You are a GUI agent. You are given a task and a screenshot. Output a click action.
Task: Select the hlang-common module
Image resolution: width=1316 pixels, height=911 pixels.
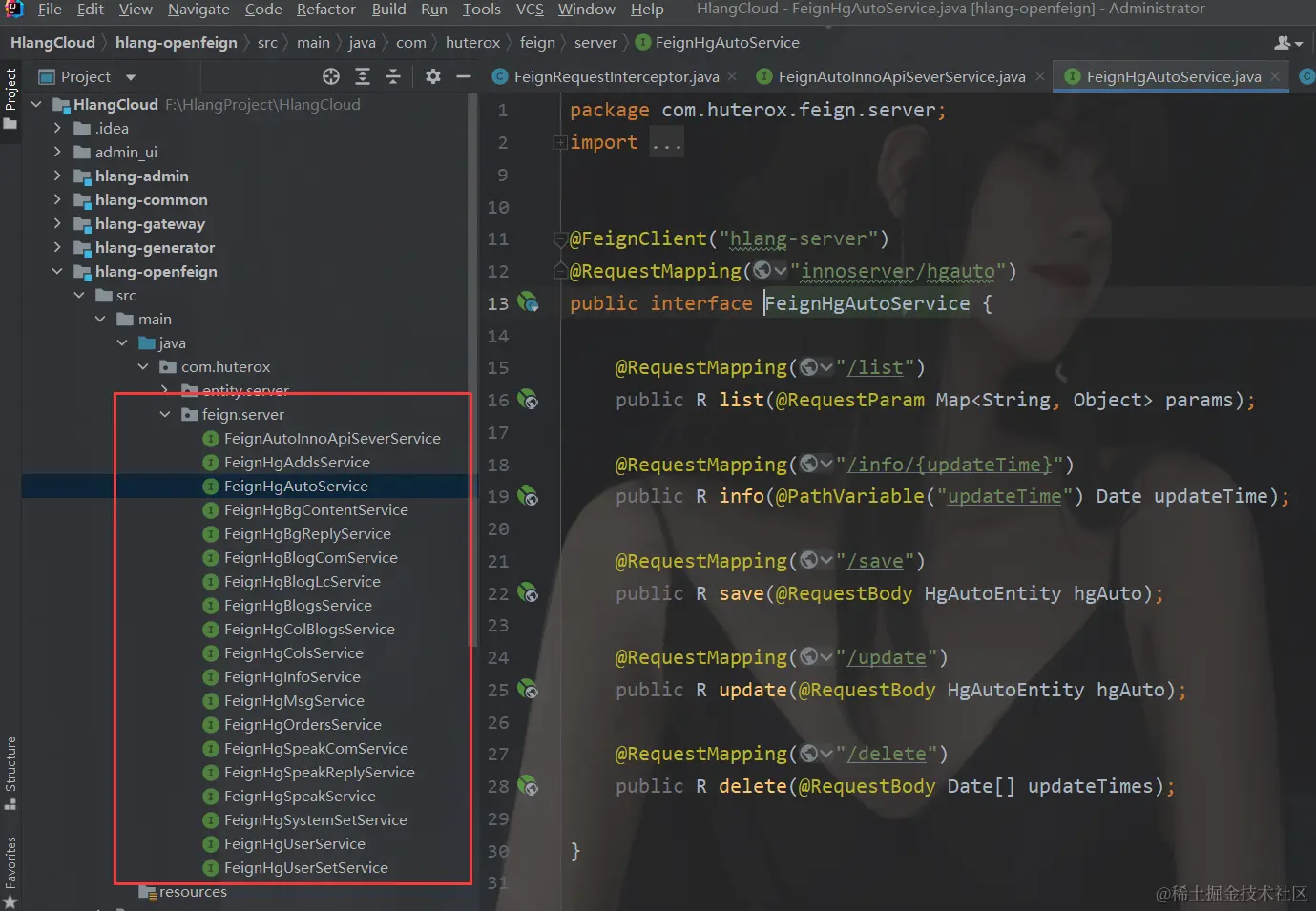click(151, 199)
